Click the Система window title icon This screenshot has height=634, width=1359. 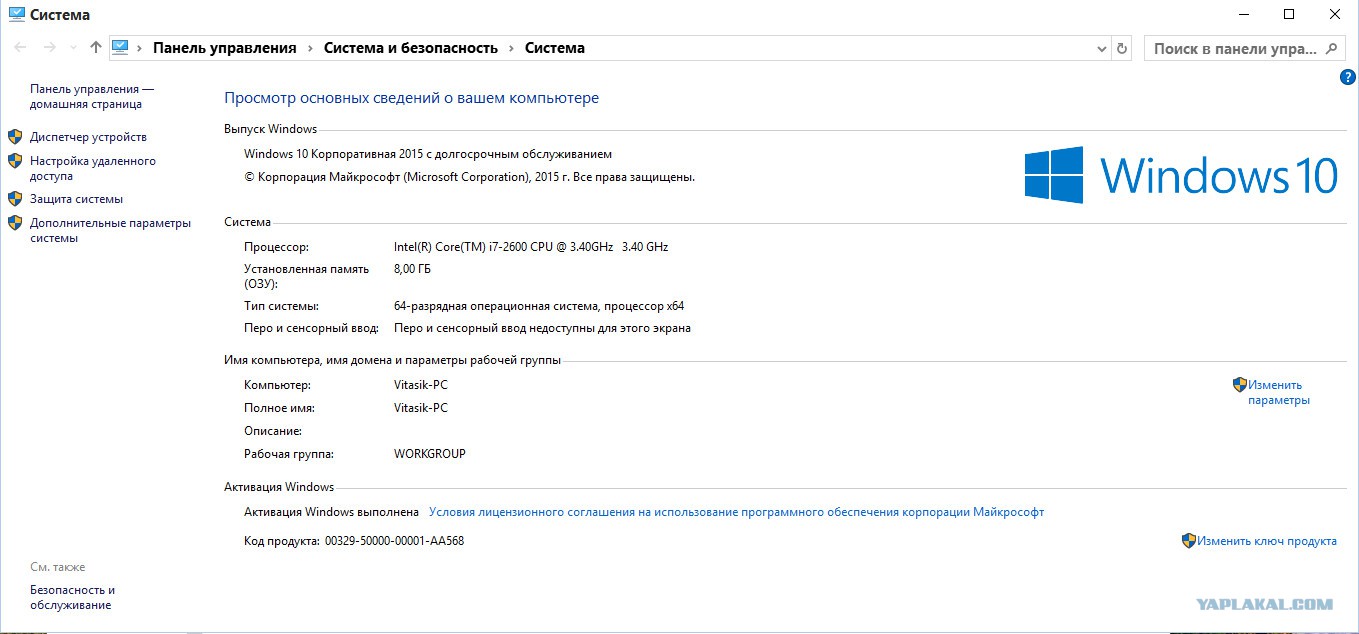[16, 14]
